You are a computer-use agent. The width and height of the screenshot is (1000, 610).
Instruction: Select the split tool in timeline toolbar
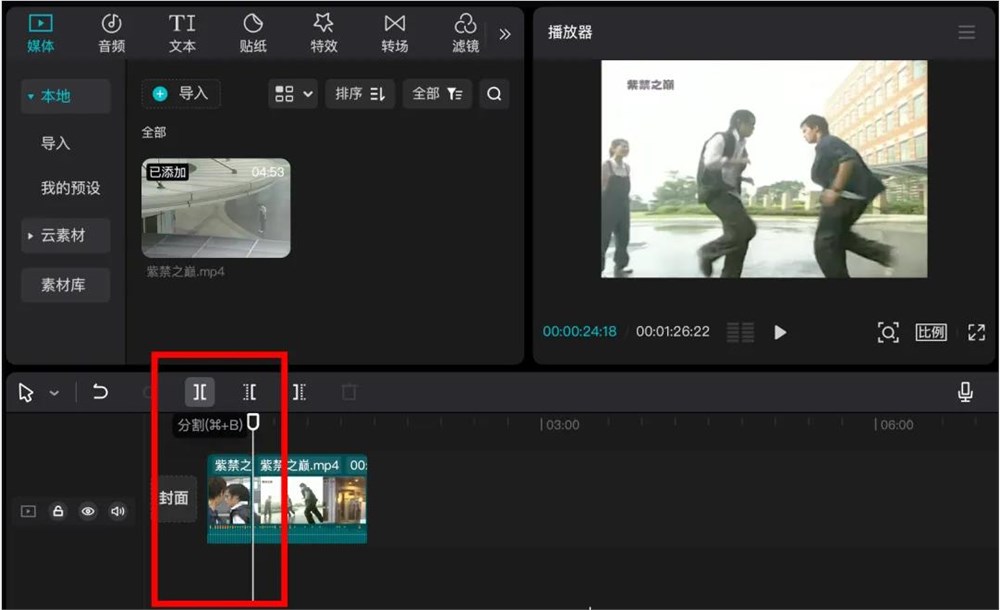[199, 392]
